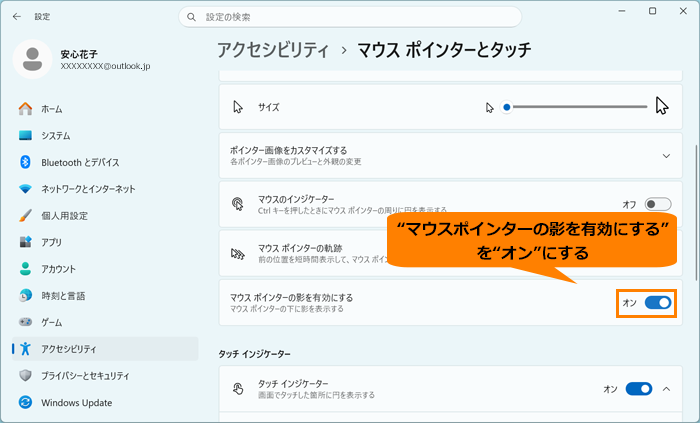Click the マウスのインジケーター icon

(x=238, y=204)
